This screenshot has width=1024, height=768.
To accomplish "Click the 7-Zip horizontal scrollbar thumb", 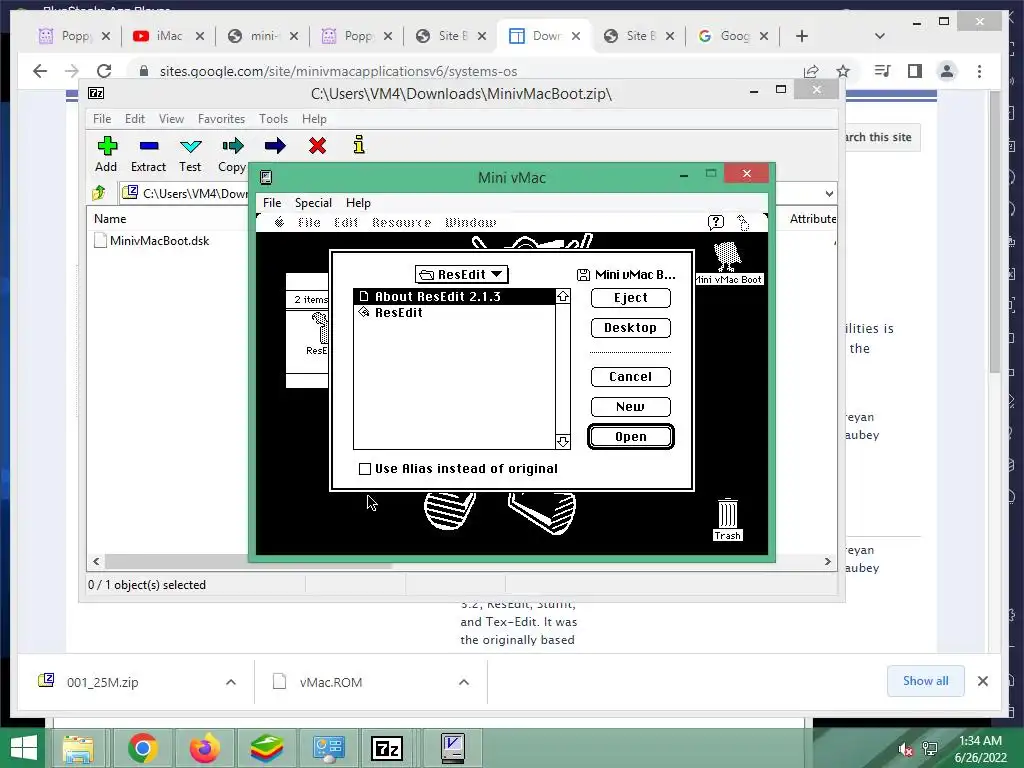I will [248, 561].
